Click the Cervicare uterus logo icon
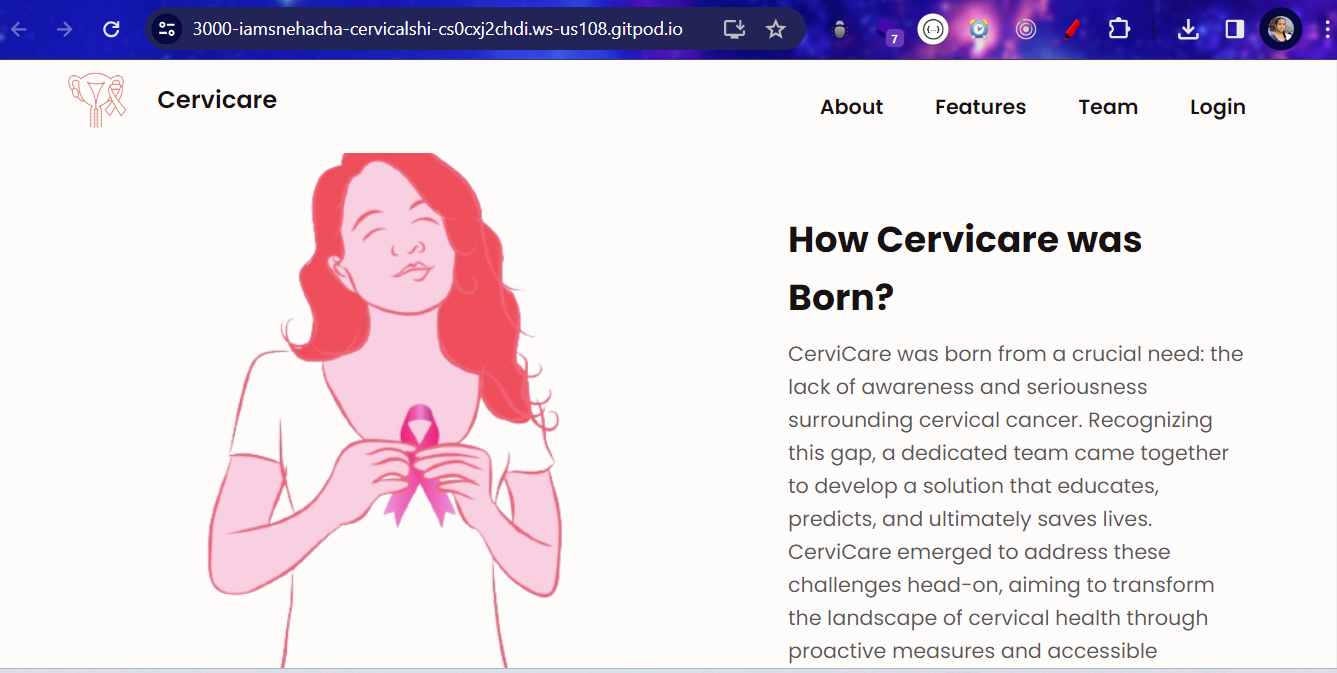This screenshot has height=673, width=1337. pos(96,99)
